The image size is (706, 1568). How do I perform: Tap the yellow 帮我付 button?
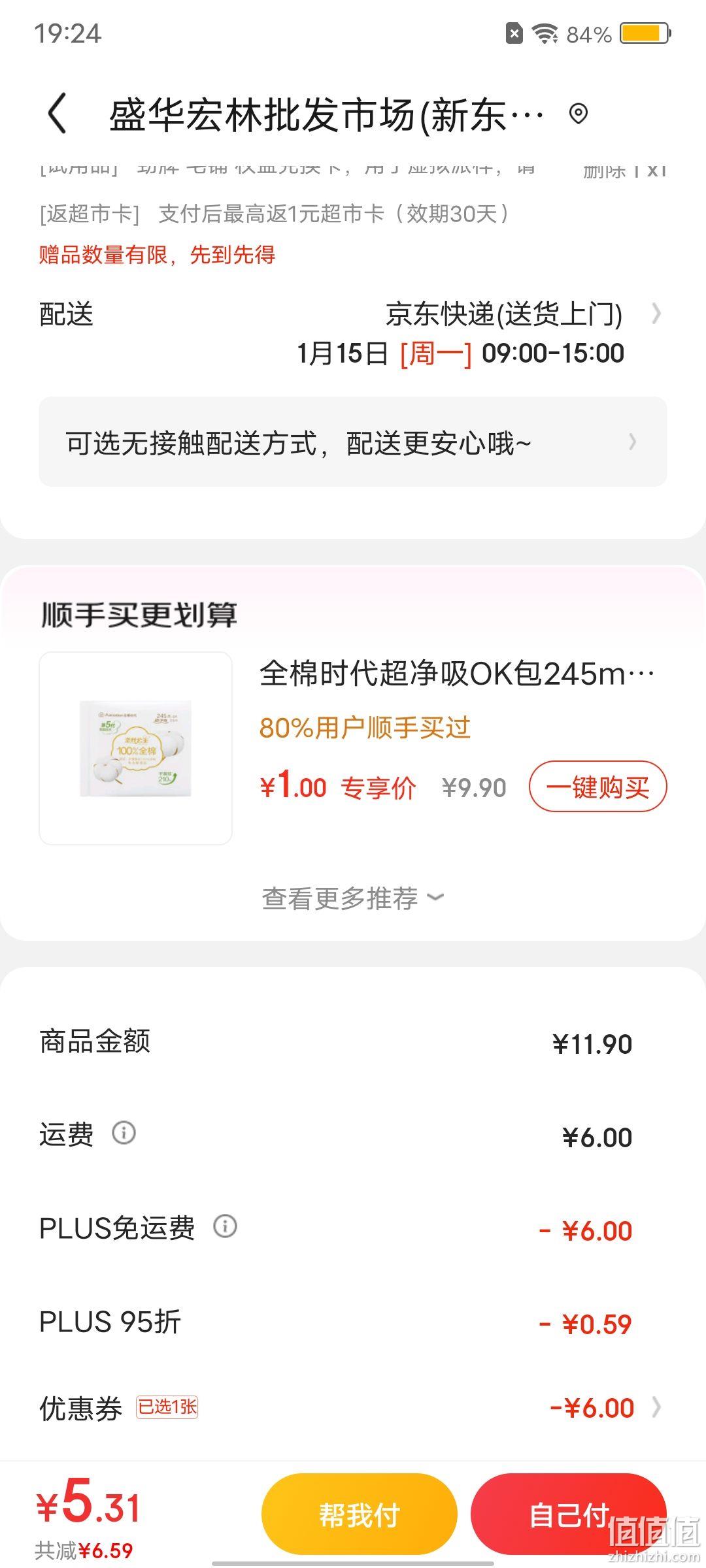359,1515
